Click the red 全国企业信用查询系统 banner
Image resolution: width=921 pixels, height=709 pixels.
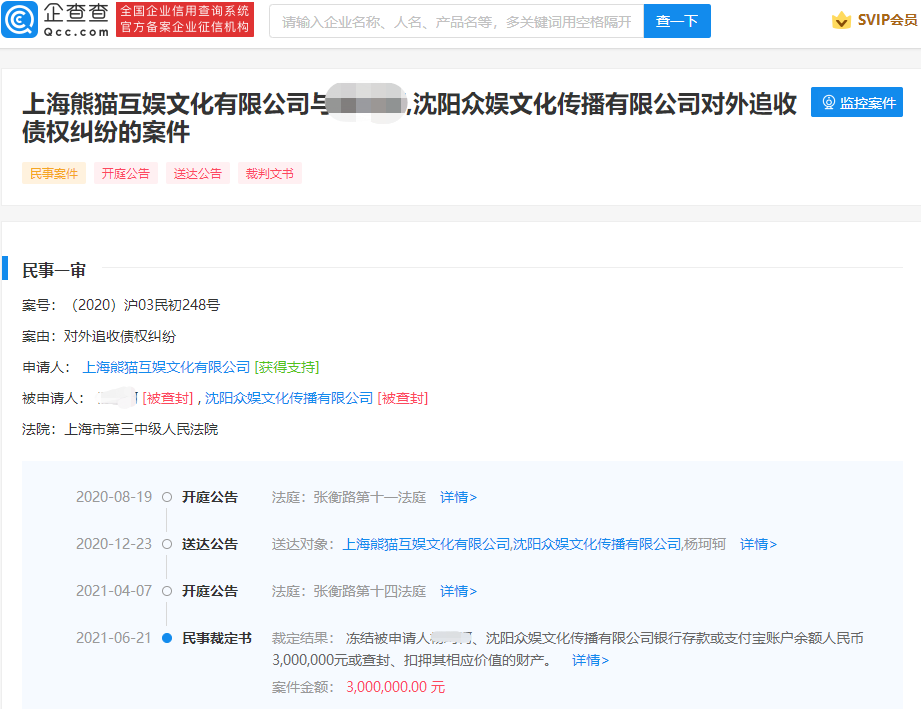(x=185, y=20)
